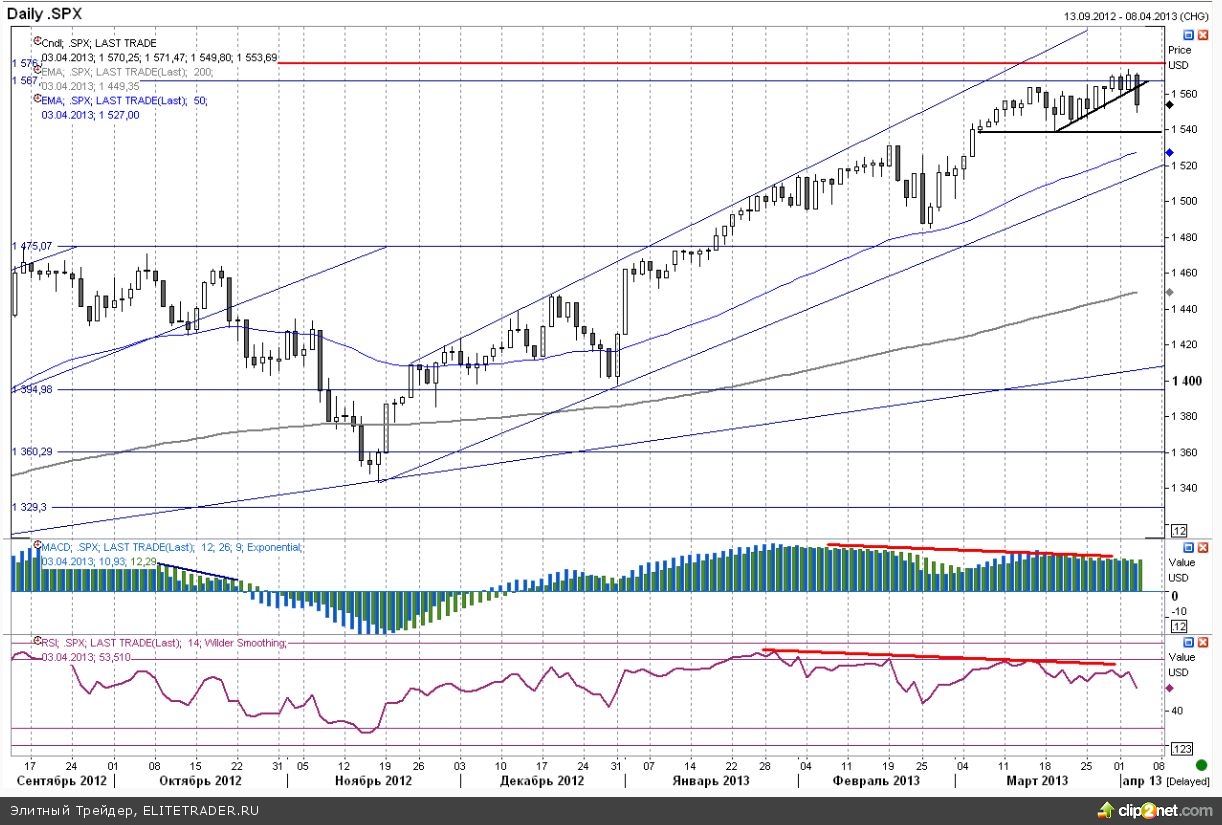The height and width of the screenshot is (825, 1222).
Task: Click the black diamond last price marker
Action: tap(1169, 103)
